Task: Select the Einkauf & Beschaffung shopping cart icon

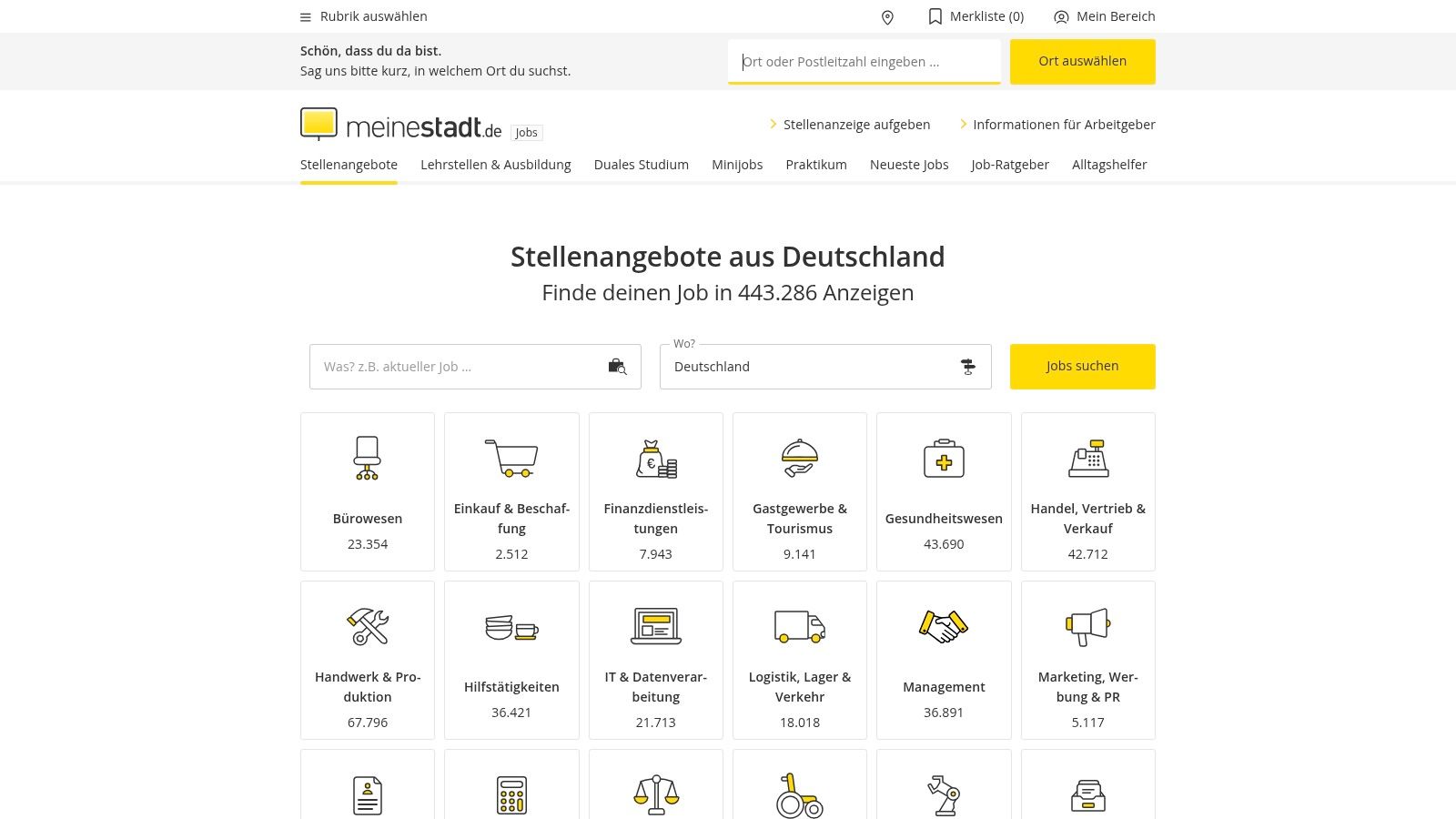Action: coord(511,460)
